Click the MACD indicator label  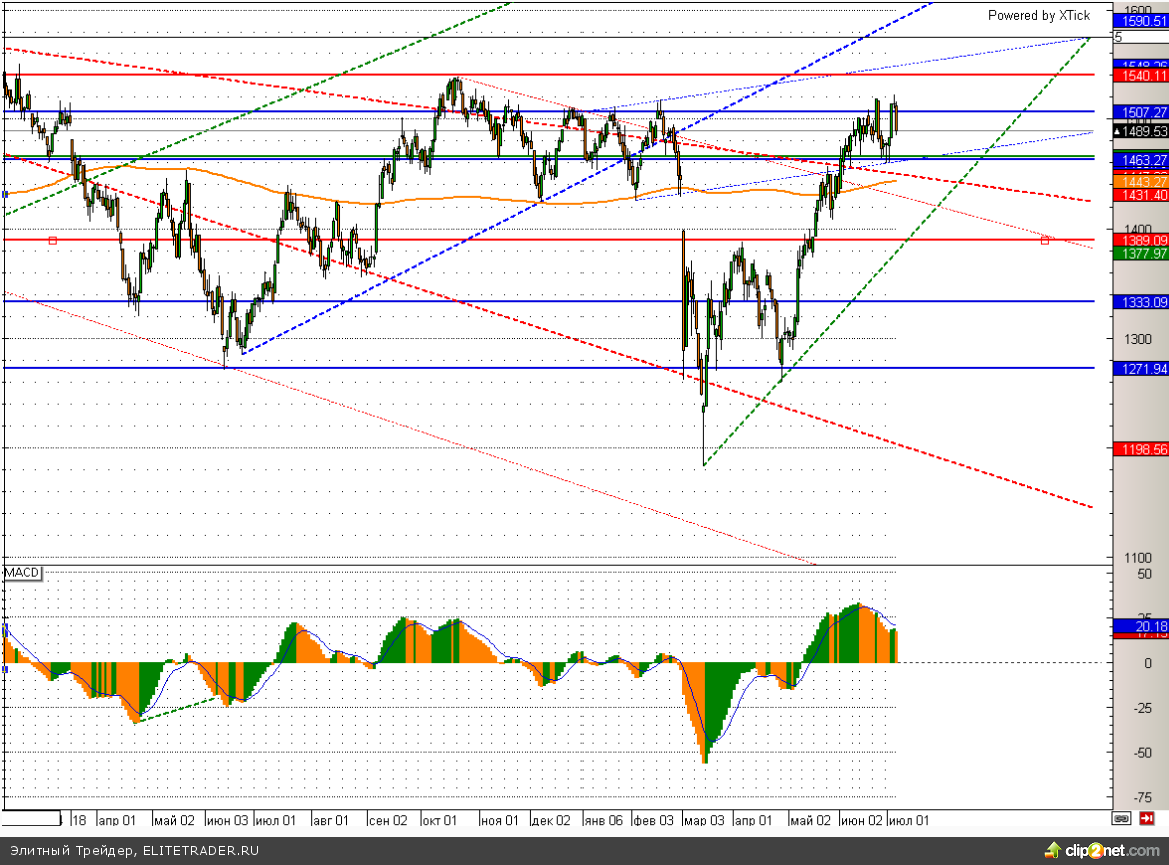(22, 573)
